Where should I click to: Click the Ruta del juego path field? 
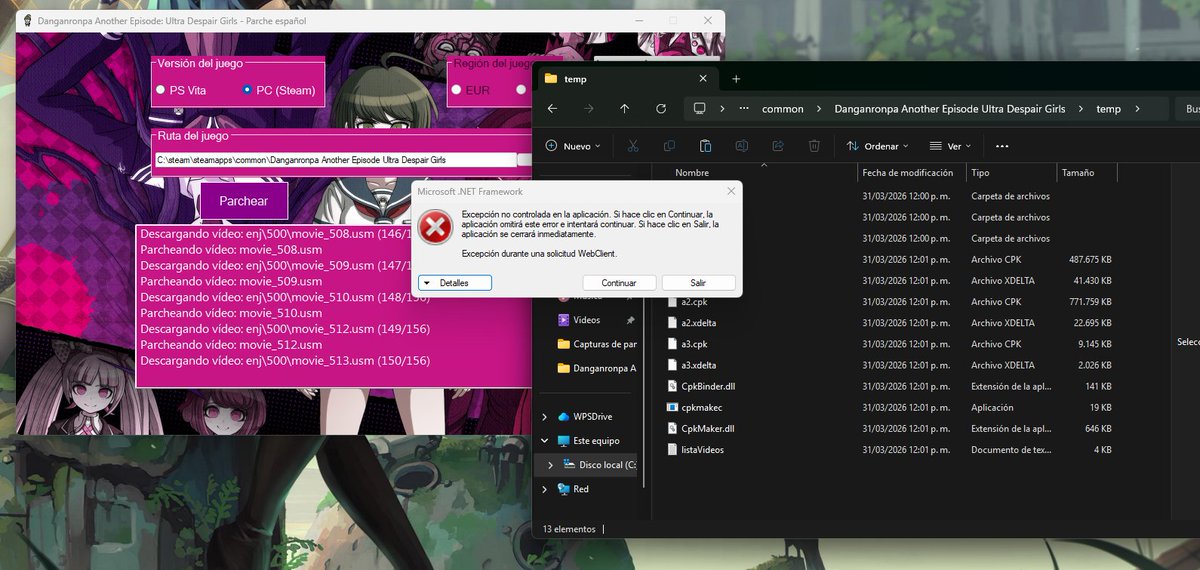click(x=335, y=160)
